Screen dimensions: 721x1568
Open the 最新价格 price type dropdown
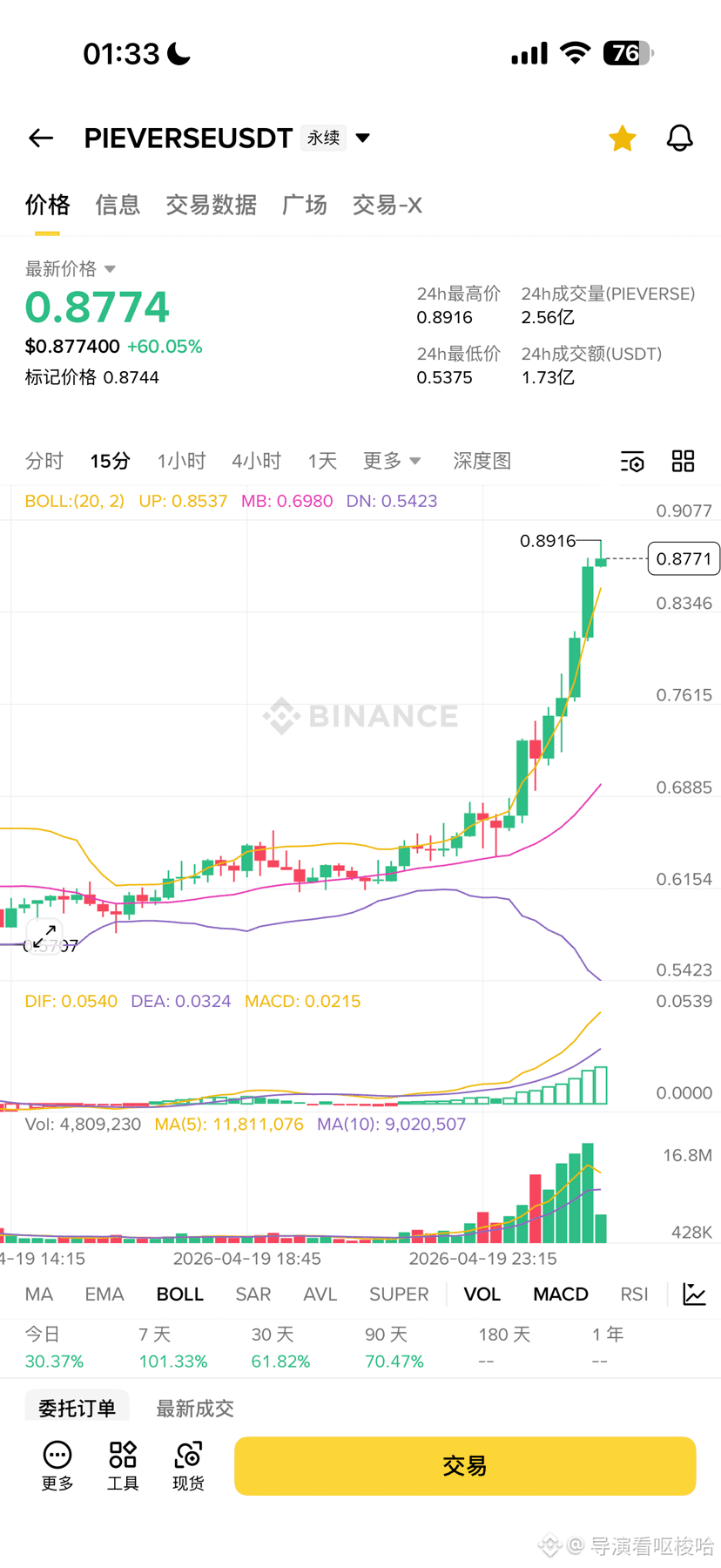tap(71, 268)
